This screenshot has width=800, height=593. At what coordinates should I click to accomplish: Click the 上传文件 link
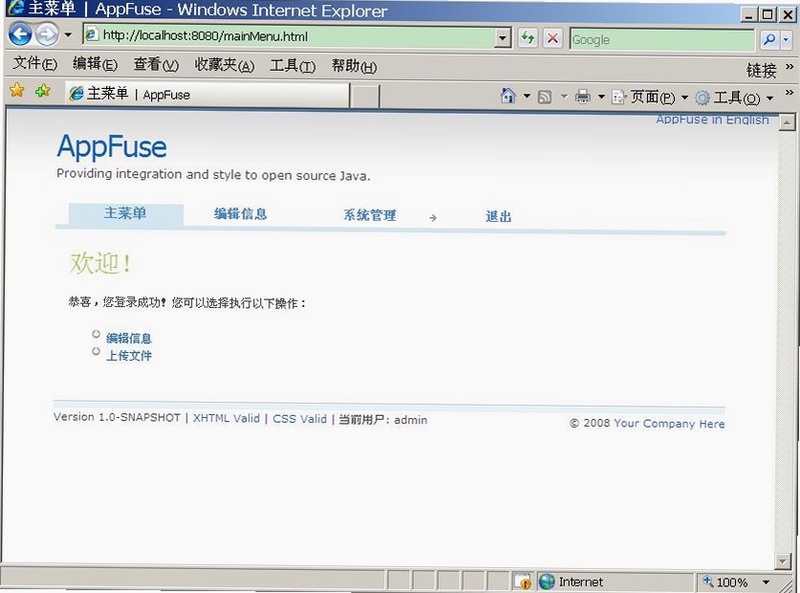129,355
